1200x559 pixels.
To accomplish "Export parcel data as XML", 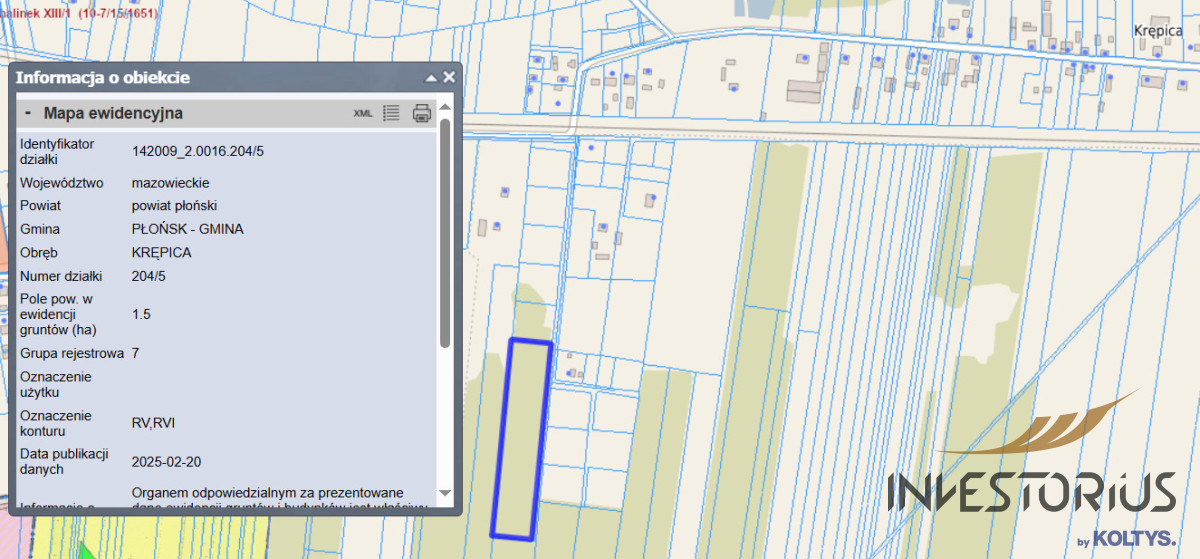I will (x=363, y=114).
